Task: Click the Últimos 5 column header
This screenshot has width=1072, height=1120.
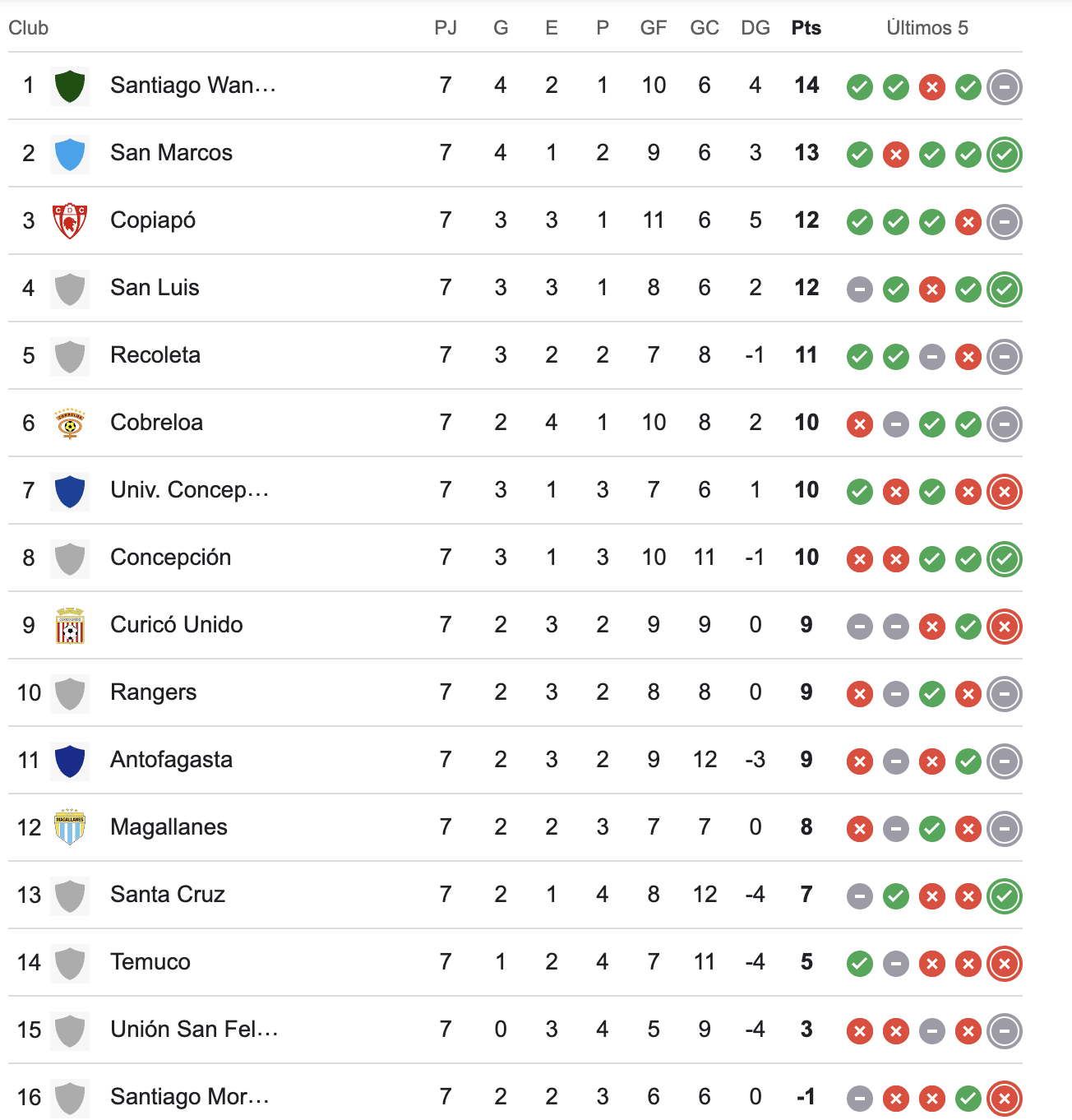Action: click(x=926, y=28)
